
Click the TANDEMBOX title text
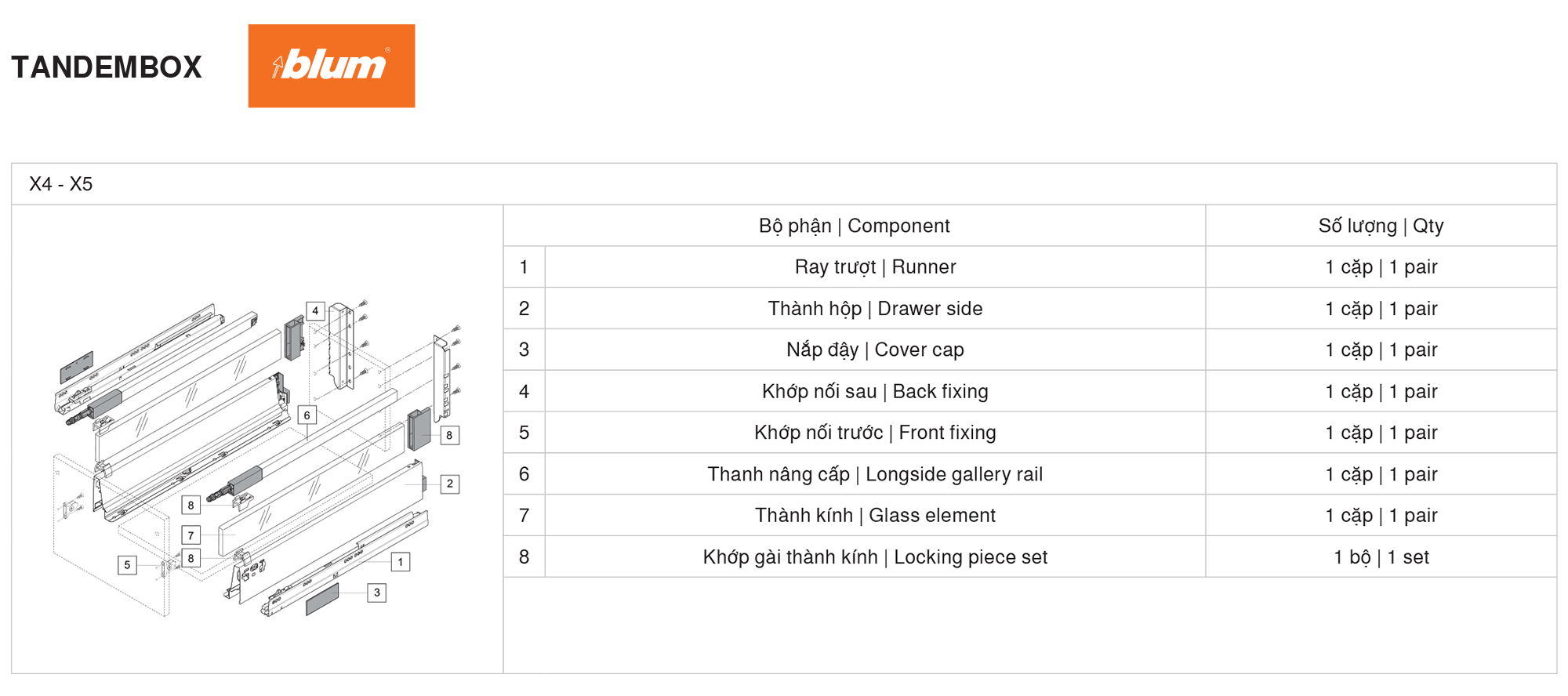pyautogui.click(x=107, y=67)
